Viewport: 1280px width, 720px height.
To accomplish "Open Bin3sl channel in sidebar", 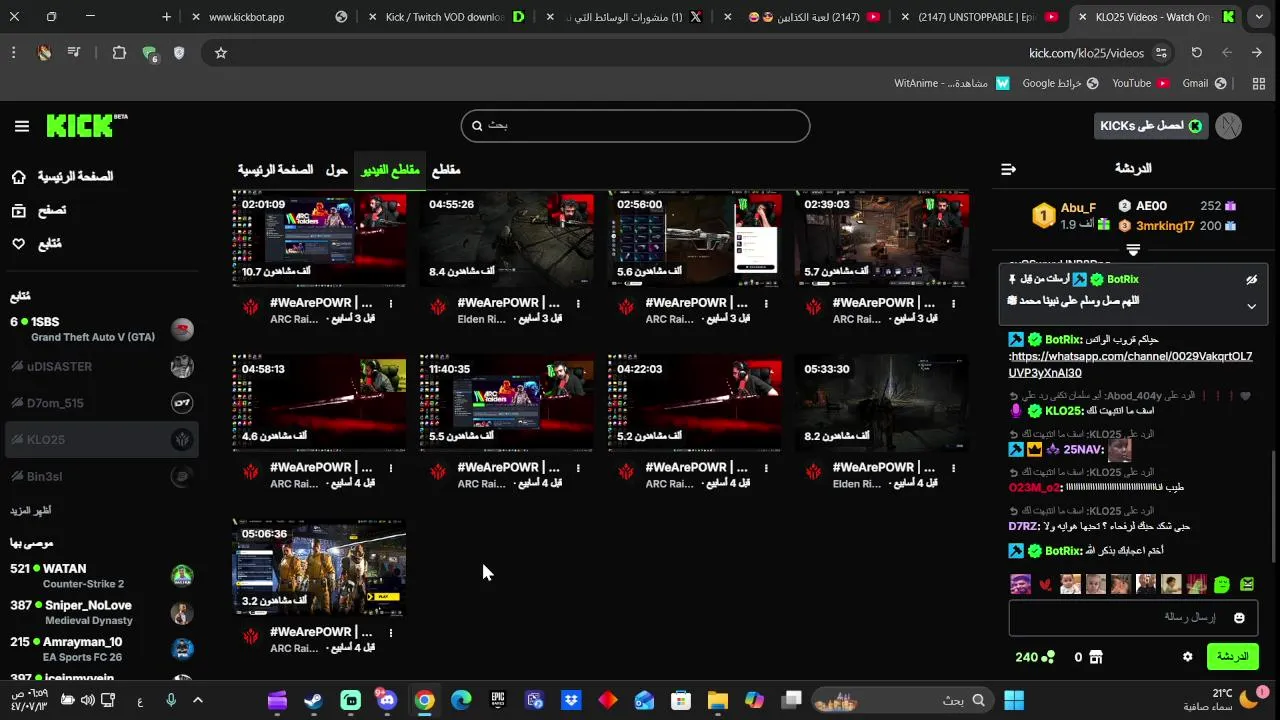I will click(x=100, y=477).
